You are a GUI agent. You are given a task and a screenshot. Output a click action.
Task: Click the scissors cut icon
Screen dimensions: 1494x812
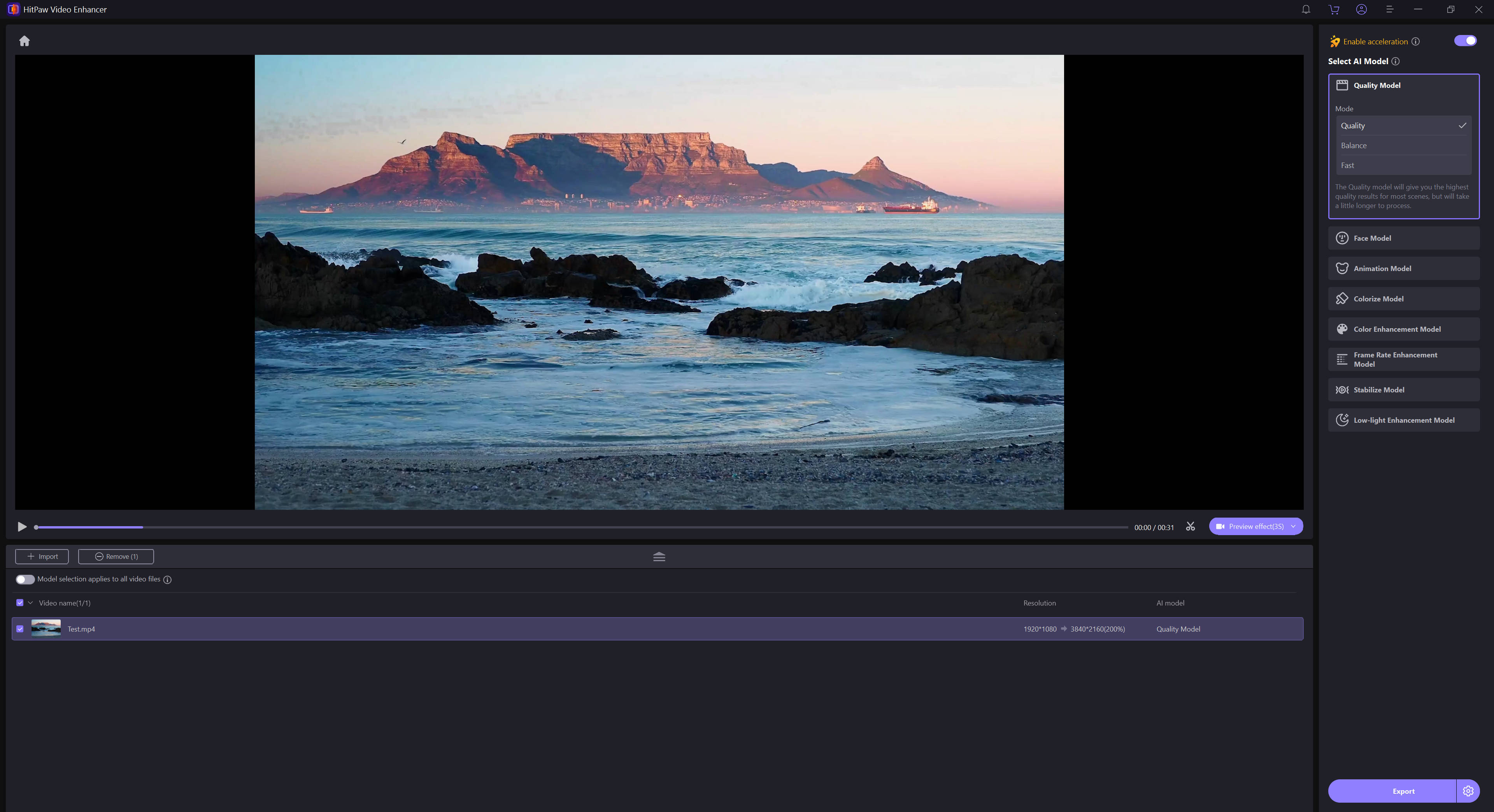1190,526
